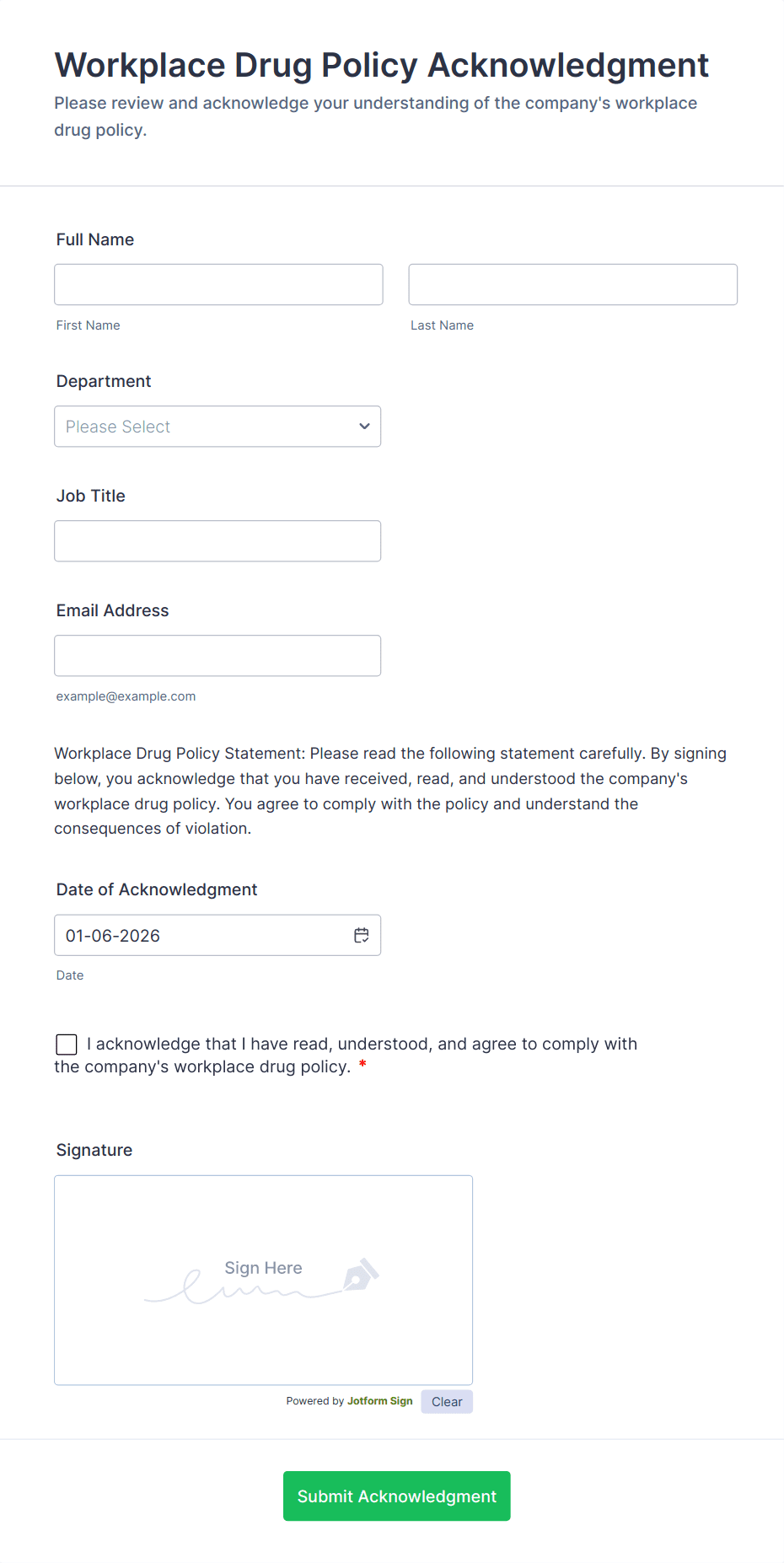Click the date text 01-06-2026
784x1563 pixels.
(x=113, y=936)
